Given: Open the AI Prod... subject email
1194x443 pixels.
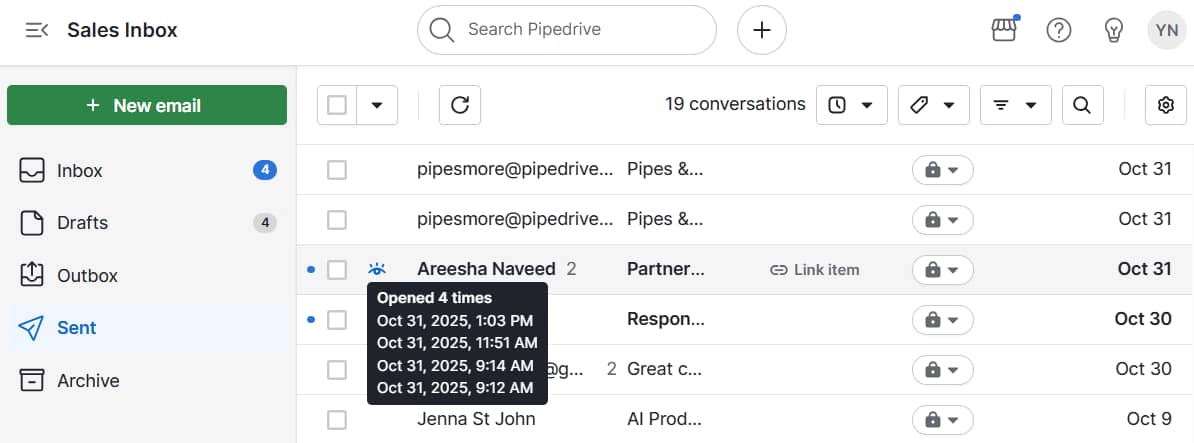Looking at the screenshot, I should click(664, 419).
